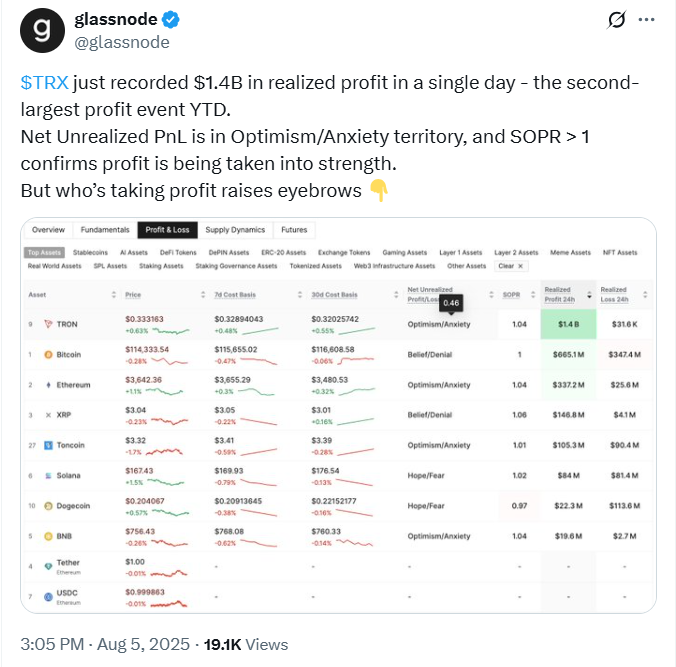This screenshot has height=667, width=676.
Task: Open the Fundamentals tab
Action: tap(105, 230)
